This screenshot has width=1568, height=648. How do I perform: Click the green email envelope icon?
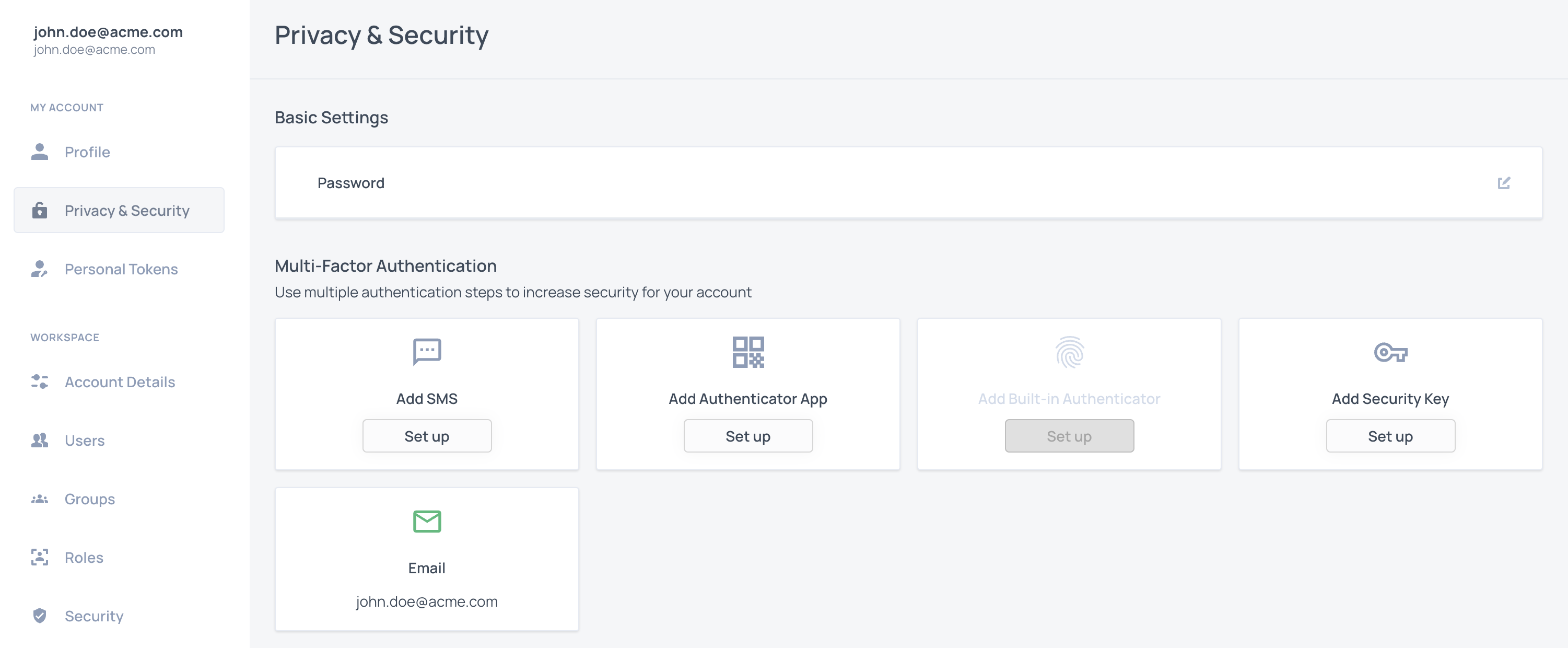click(427, 522)
